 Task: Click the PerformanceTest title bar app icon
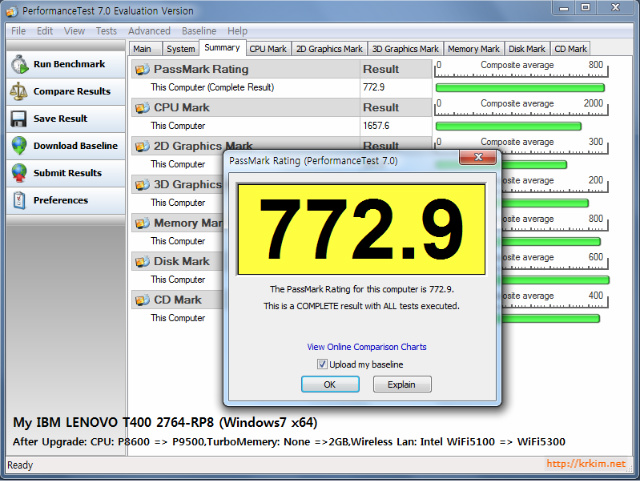click(x=12, y=11)
